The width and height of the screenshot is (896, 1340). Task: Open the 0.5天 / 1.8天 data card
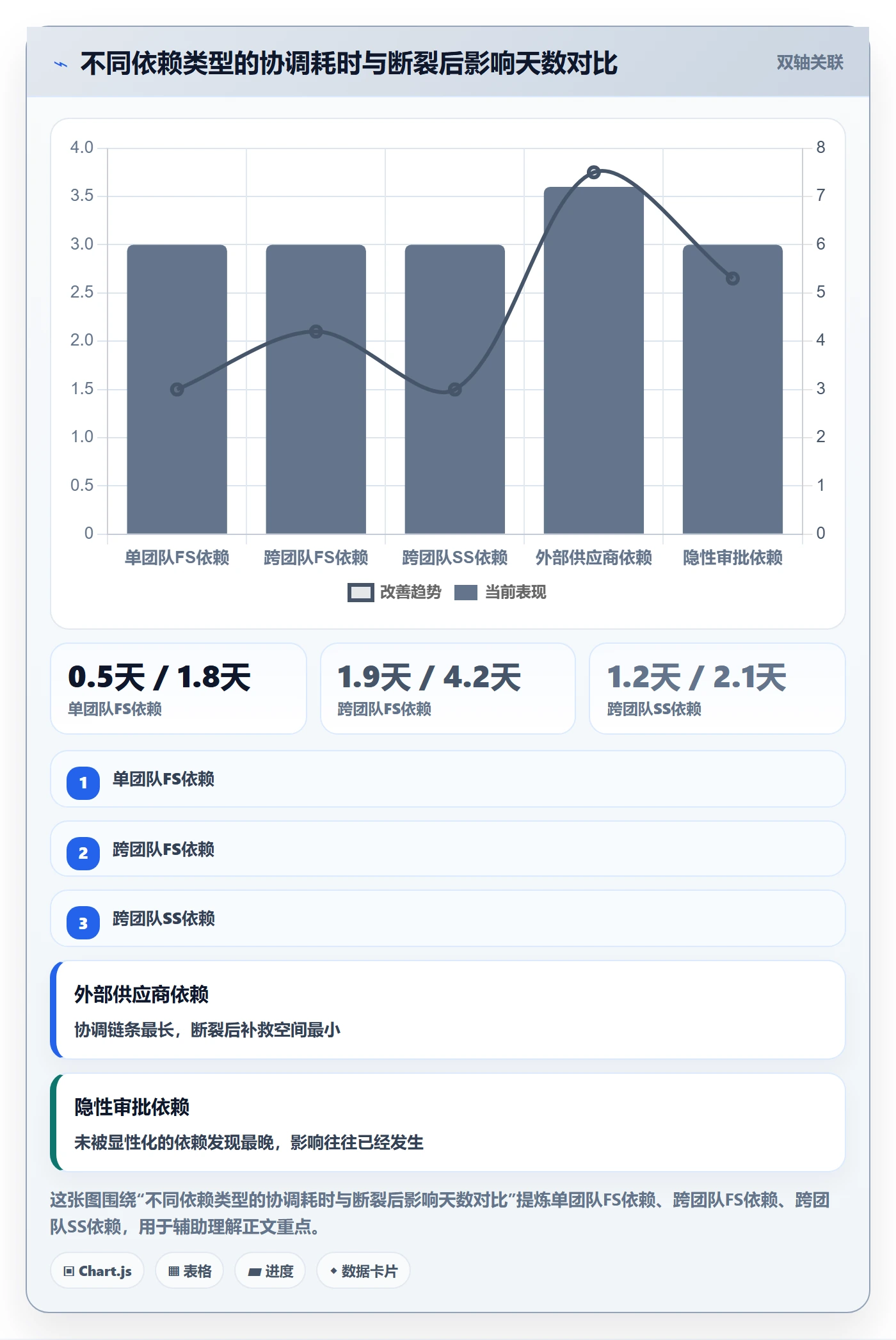tap(179, 689)
